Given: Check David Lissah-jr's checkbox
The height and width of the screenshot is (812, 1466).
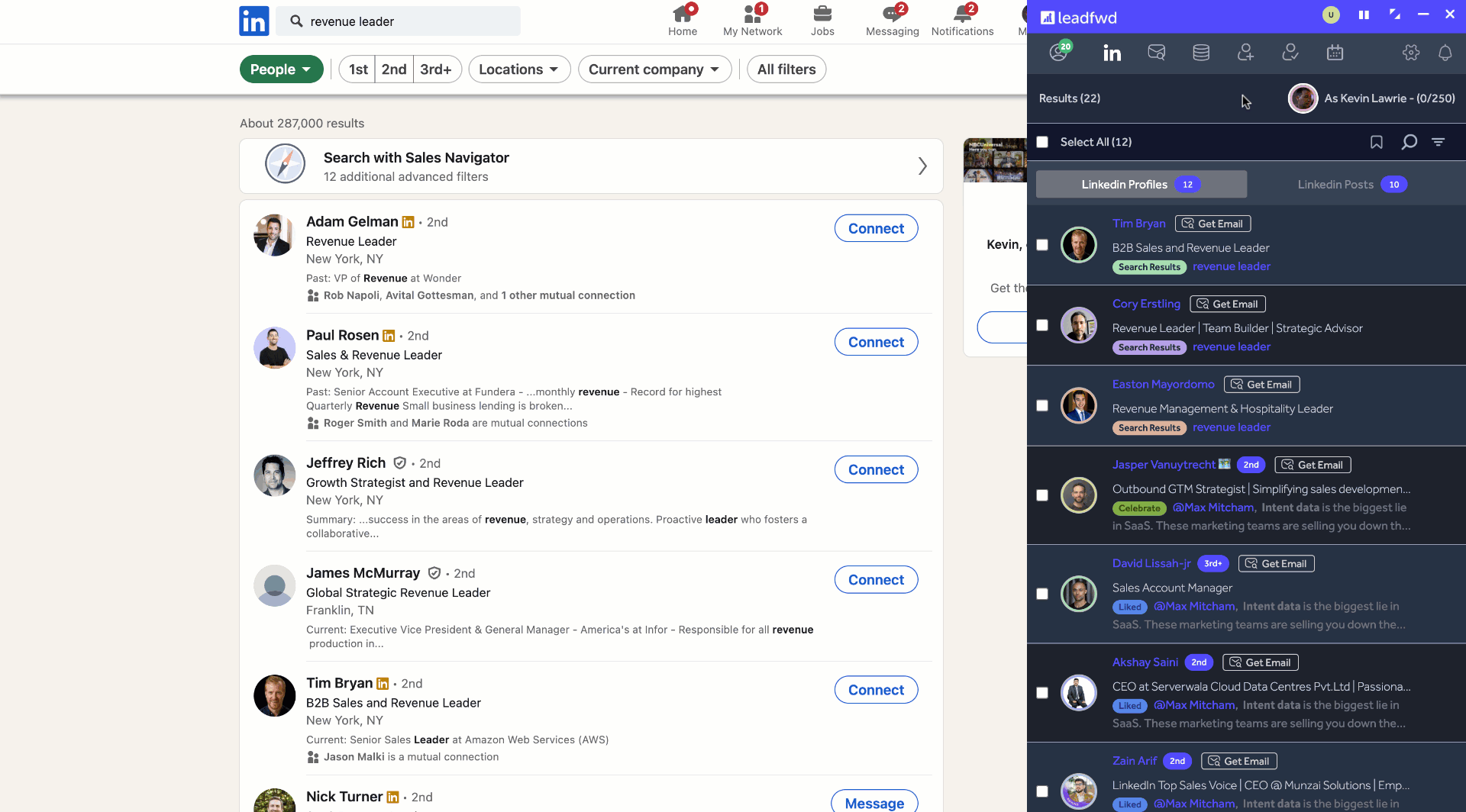Looking at the screenshot, I should click(1042, 594).
